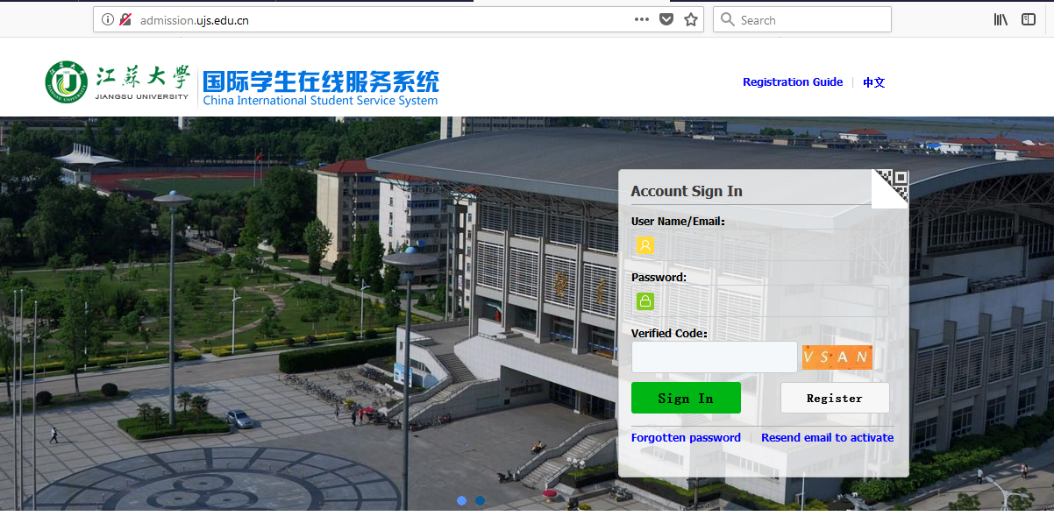Open the Registration Guide link
This screenshot has height=523, width=1054.
point(793,82)
